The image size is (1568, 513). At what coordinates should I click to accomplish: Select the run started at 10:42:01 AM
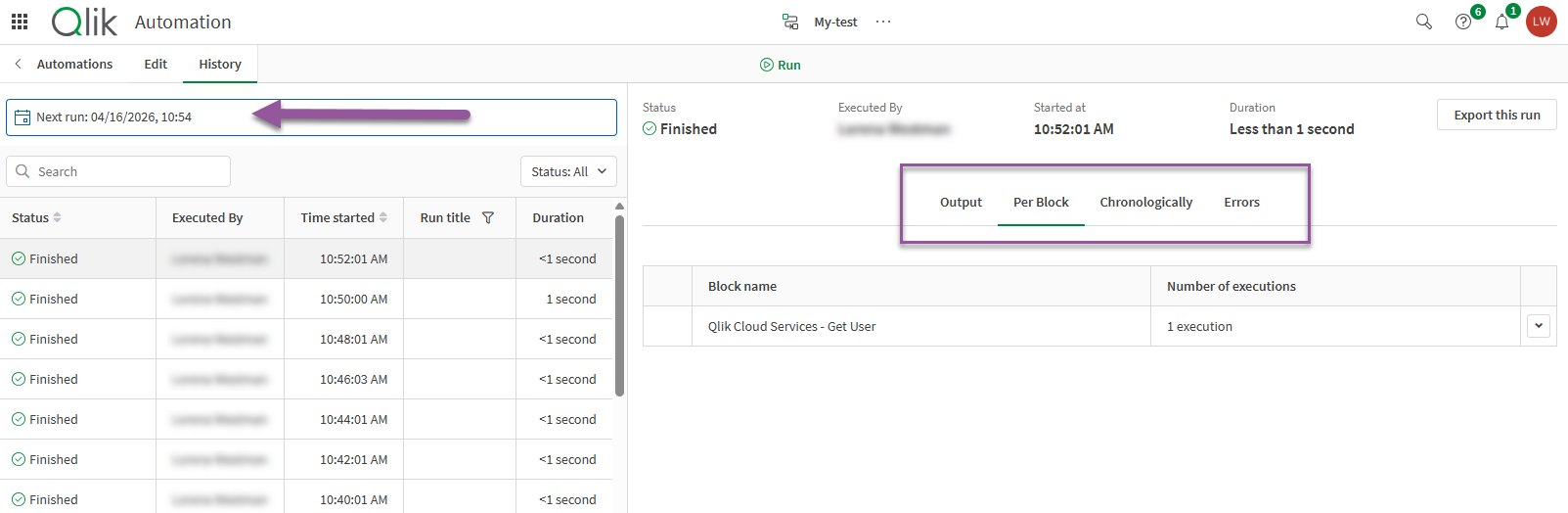click(306, 459)
